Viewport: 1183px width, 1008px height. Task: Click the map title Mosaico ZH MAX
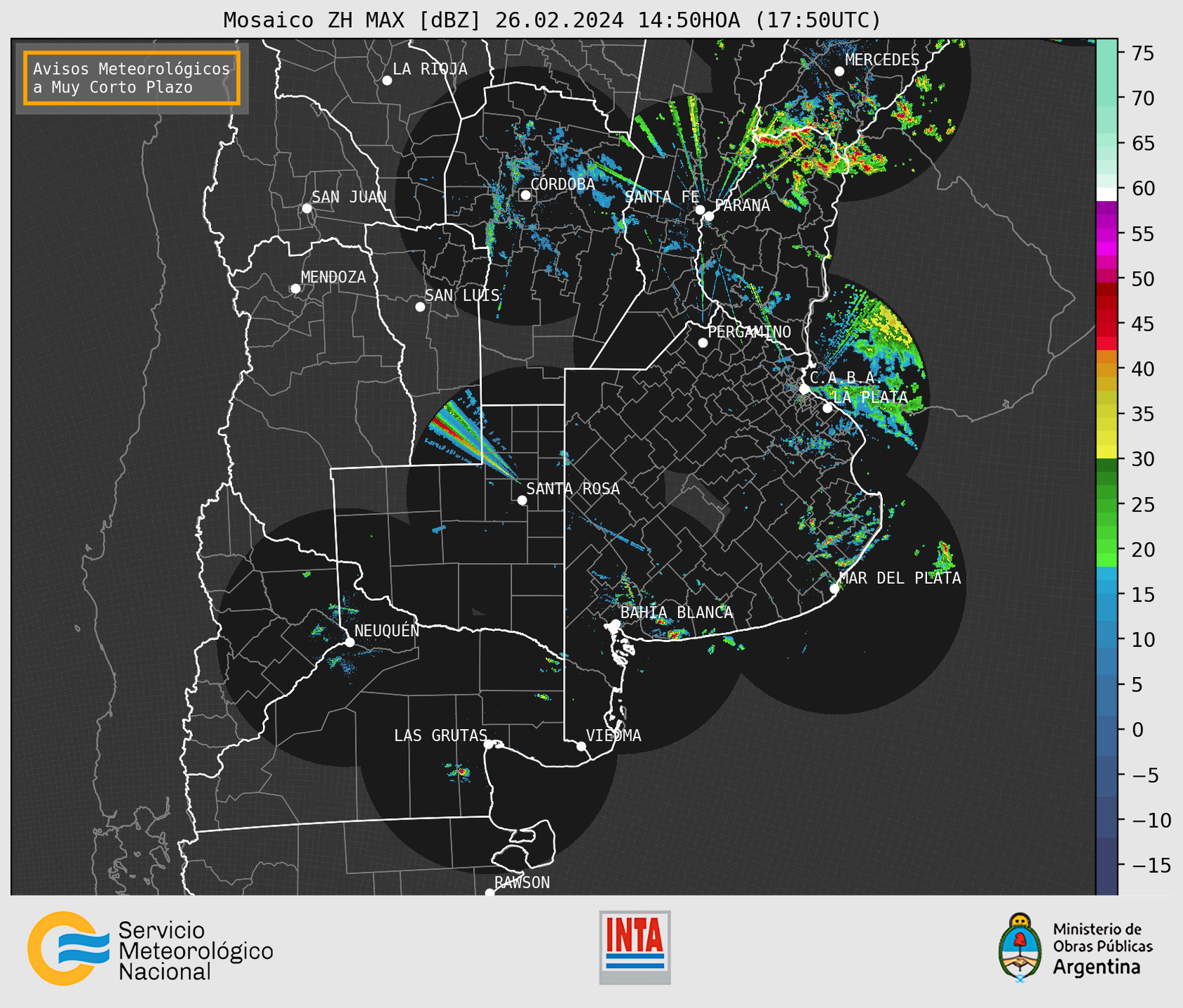(552, 20)
